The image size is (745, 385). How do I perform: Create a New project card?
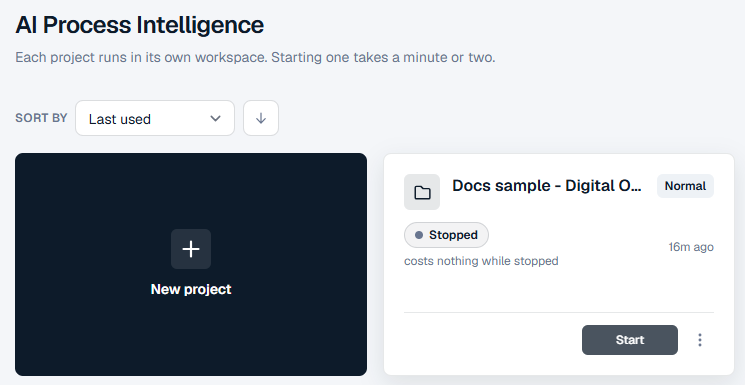pos(191,264)
